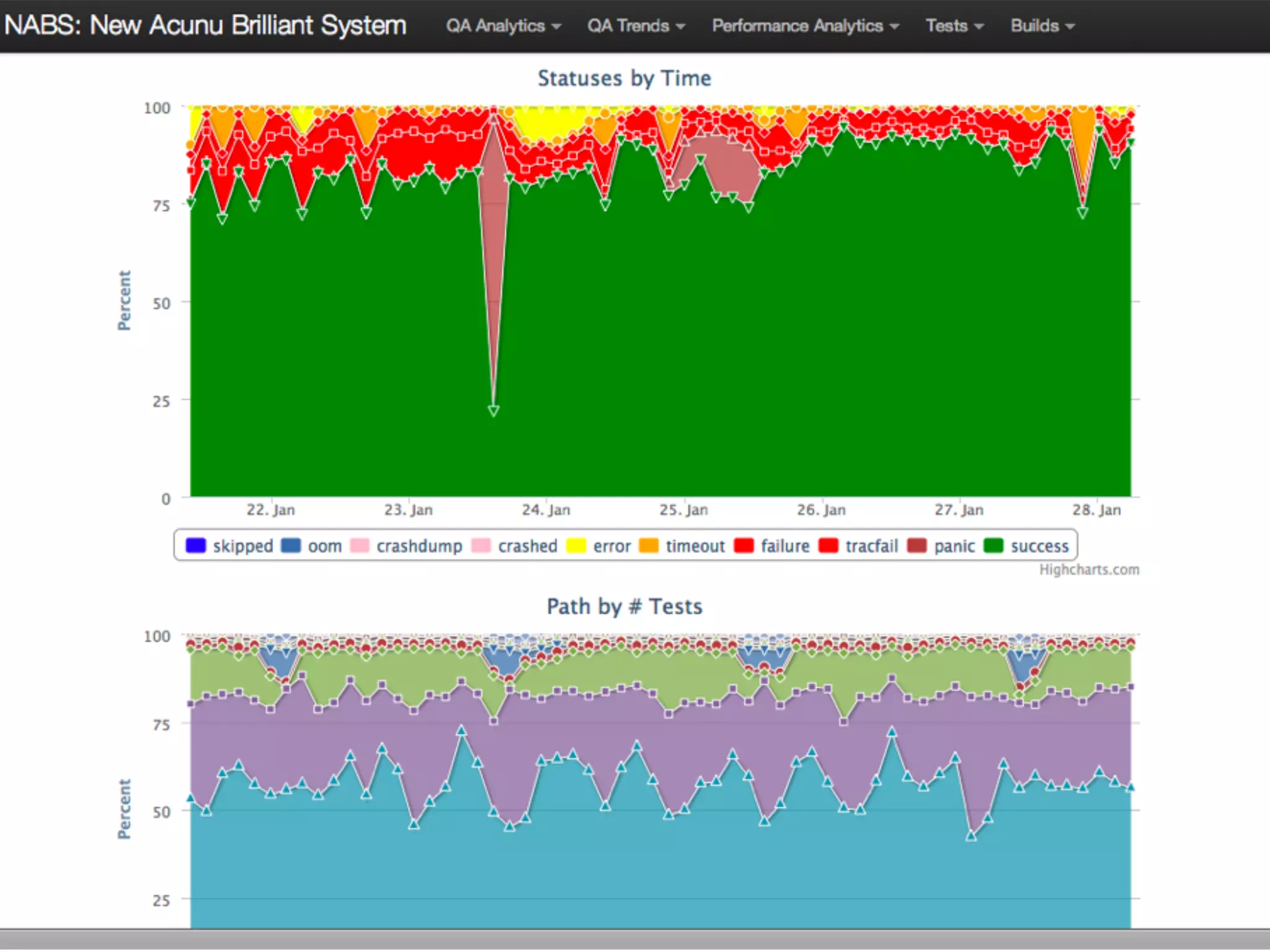Screen dimensions: 1270x952
Task: Open the Tests menu
Action: pos(954,25)
